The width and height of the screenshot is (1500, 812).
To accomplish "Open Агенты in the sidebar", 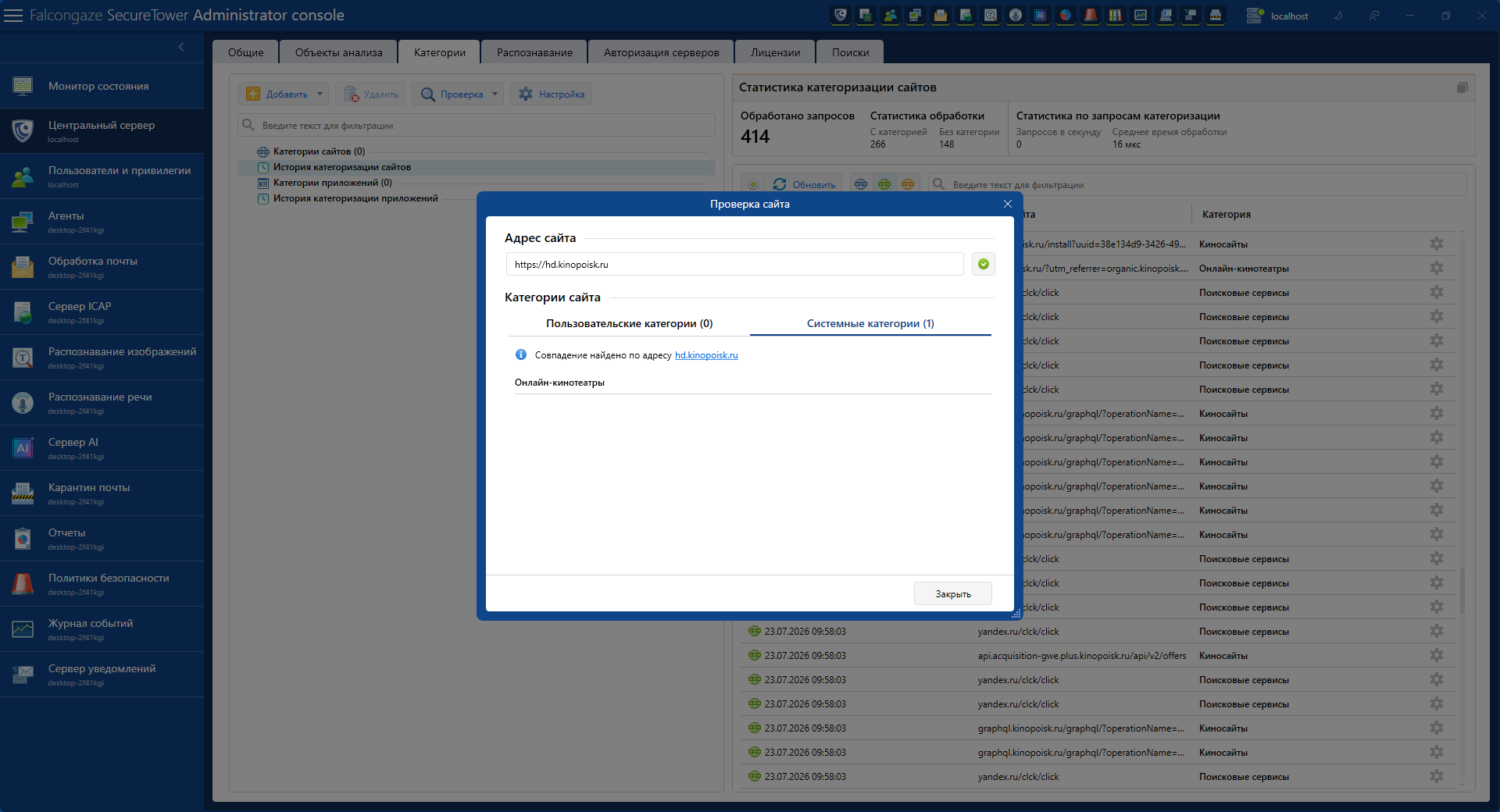I will (102, 222).
